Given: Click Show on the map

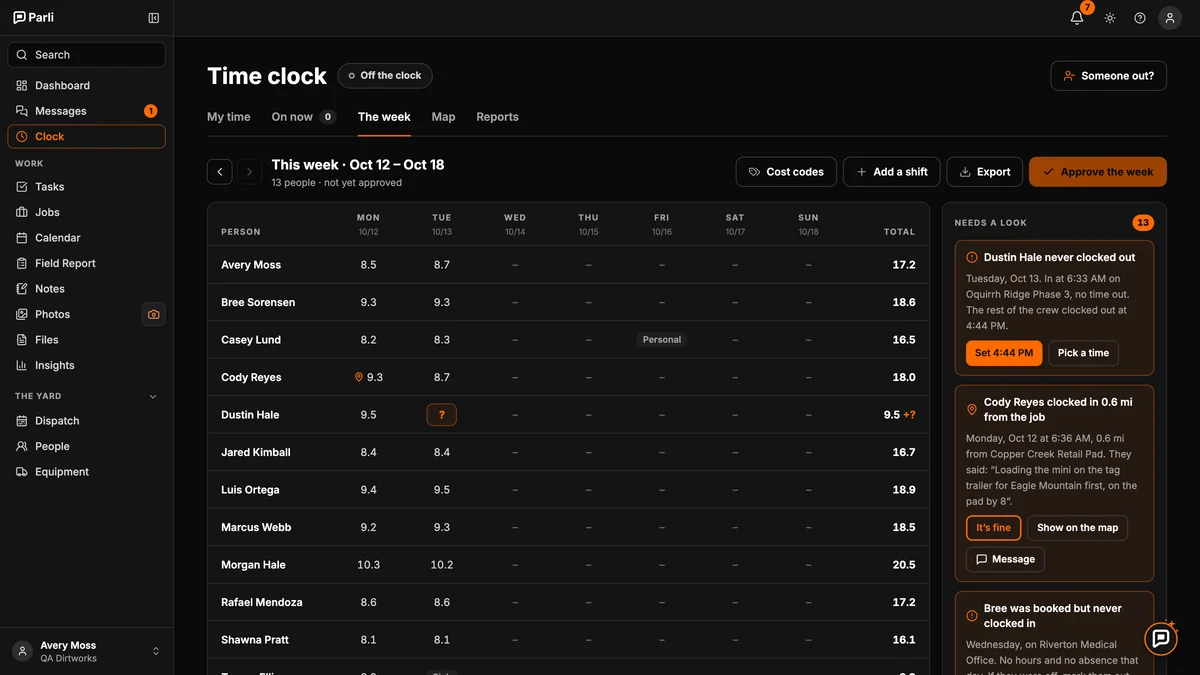Looking at the screenshot, I should click(x=1077, y=528).
